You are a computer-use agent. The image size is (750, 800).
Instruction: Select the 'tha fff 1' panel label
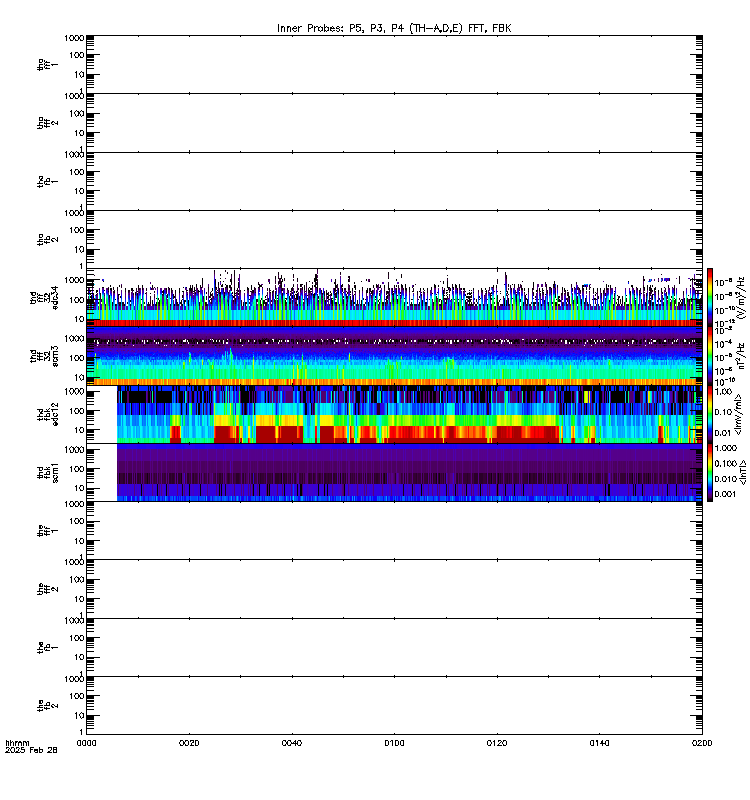point(47,64)
